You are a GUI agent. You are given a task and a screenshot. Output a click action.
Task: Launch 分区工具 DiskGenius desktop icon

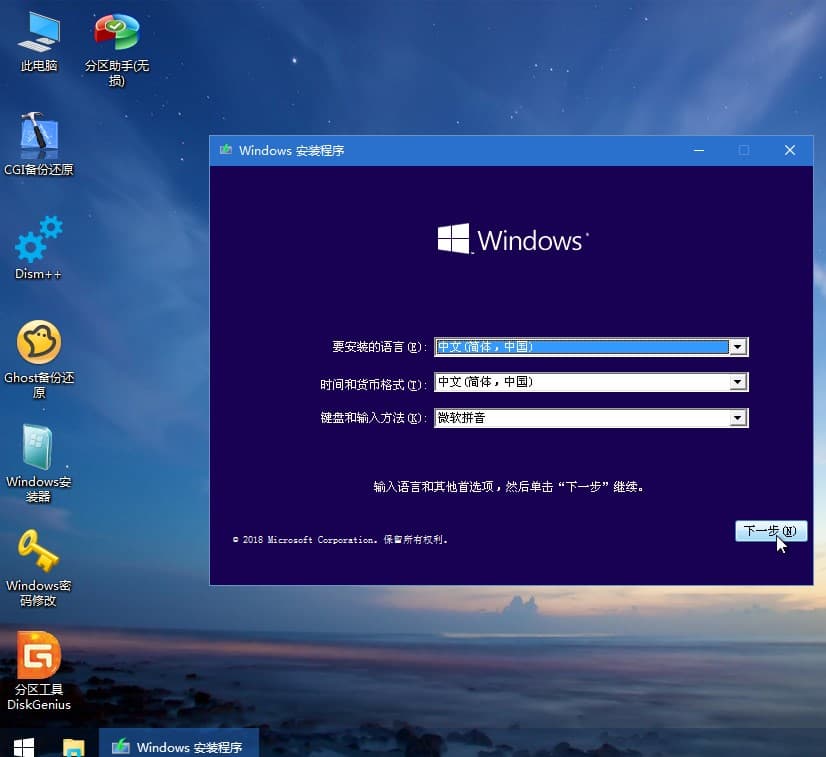tap(39, 671)
